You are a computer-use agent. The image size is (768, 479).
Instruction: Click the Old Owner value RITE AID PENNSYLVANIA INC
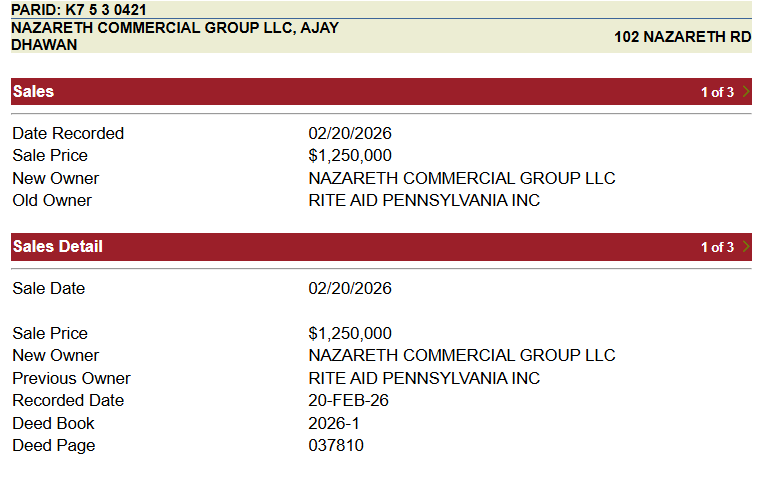click(424, 201)
